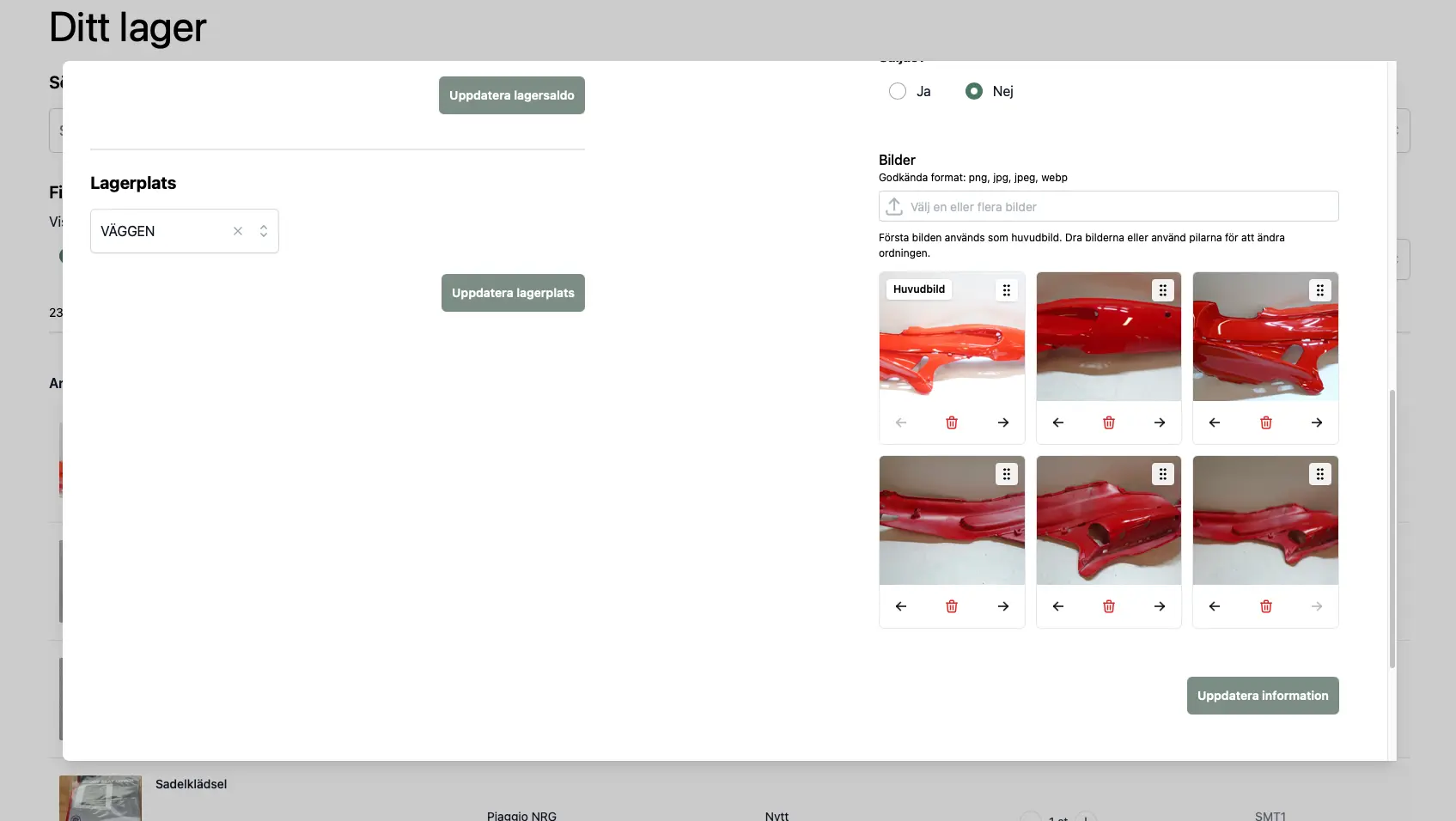Screen dimensions: 1456x821
Task: Delete the second image in the top row
Action: 1109,423
